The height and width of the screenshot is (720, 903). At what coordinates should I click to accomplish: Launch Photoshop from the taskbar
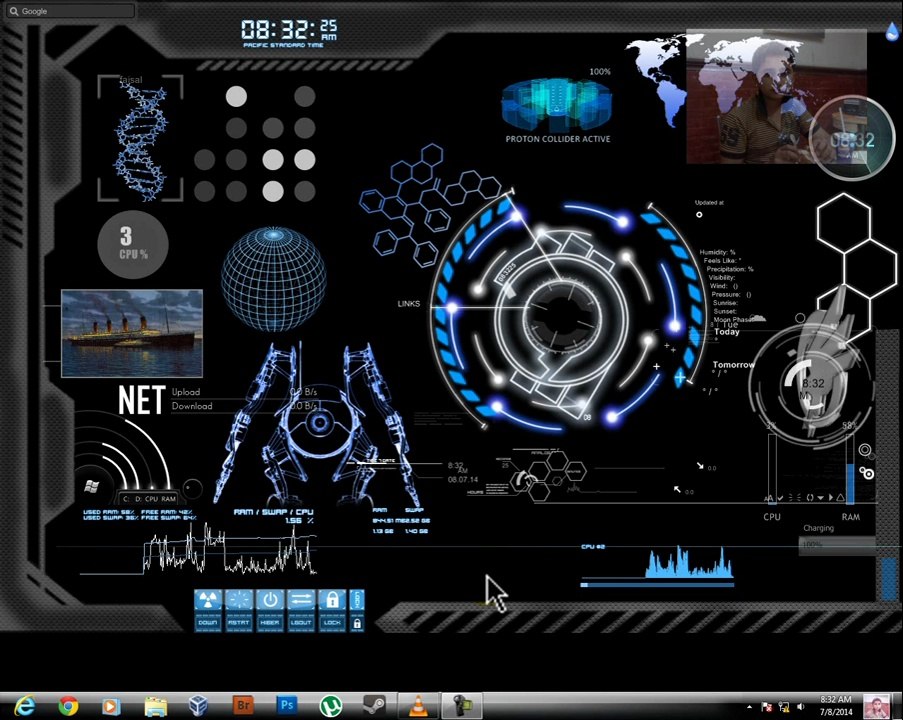287,705
